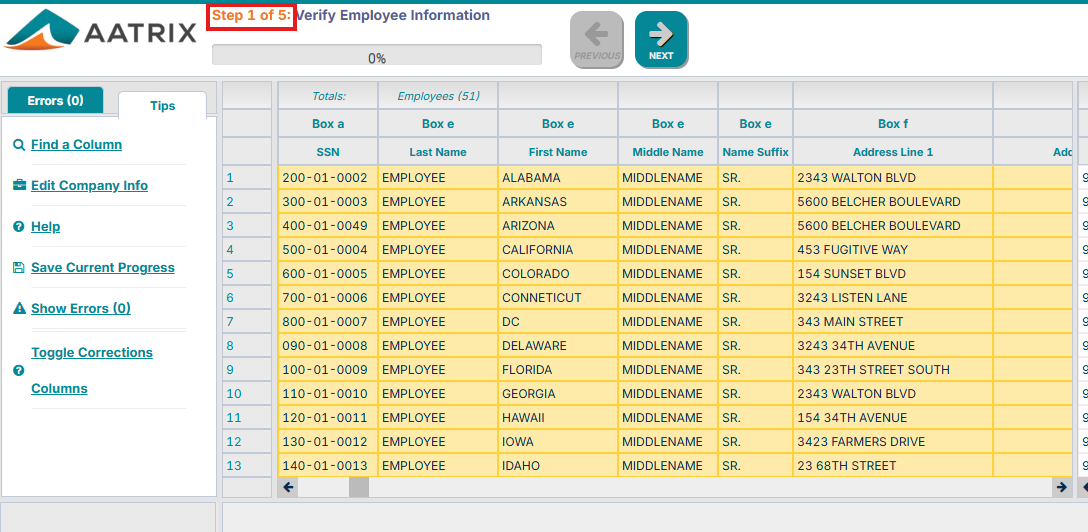Click address cell 3243 34TH AVENUE
The image size is (1088, 532).
pyautogui.click(x=893, y=345)
